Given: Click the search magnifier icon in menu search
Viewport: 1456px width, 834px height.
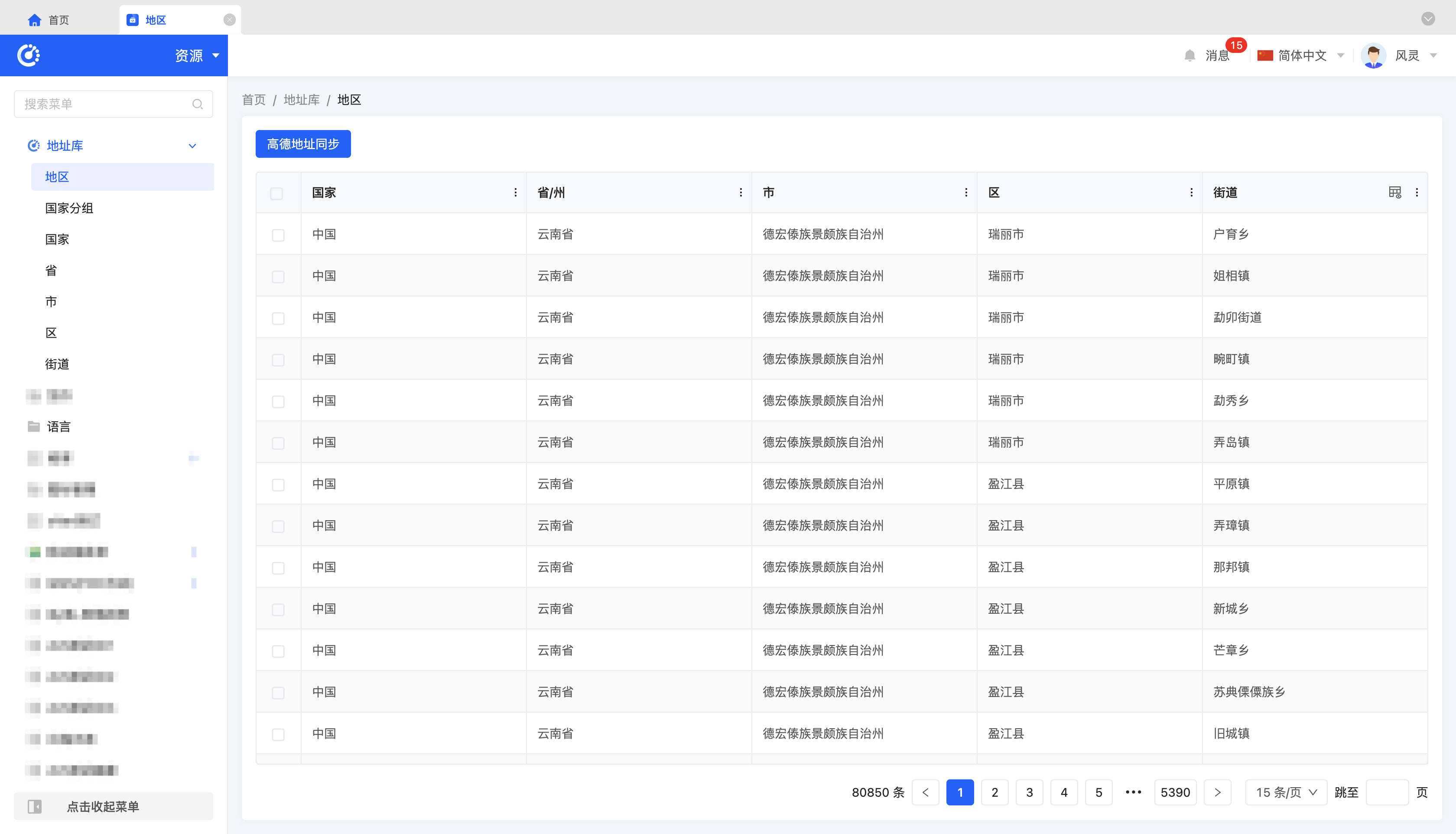Looking at the screenshot, I should click(198, 104).
